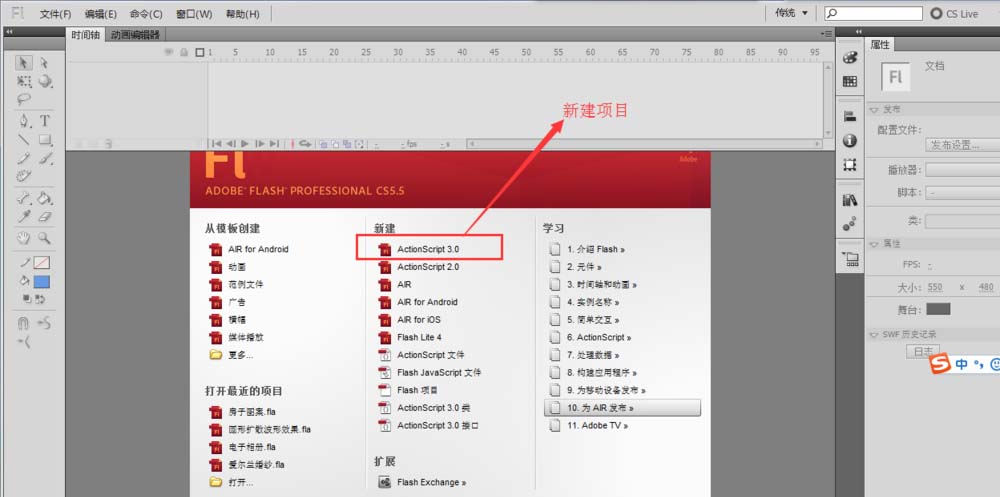The height and width of the screenshot is (497, 1000).
Task: Open the 编辑(E) menu
Action: point(101,14)
